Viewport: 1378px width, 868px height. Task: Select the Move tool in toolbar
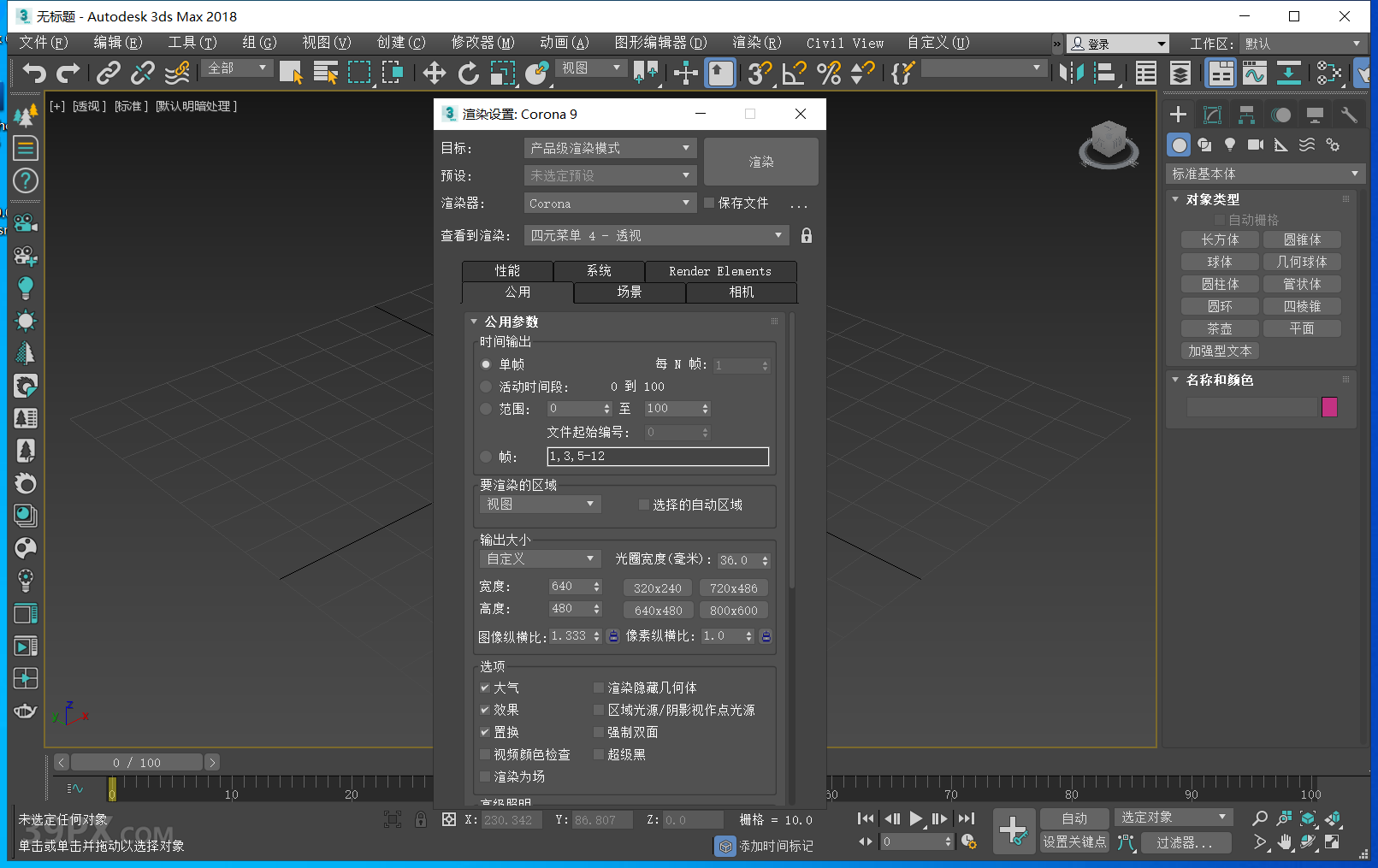coord(434,74)
